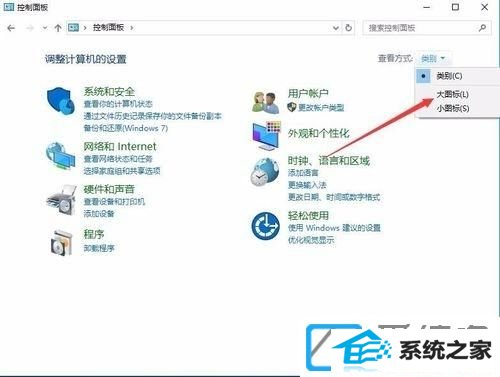Open 查看设备和打印机 link
The width and height of the screenshot is (500, 377).
(x=114, y=201)
